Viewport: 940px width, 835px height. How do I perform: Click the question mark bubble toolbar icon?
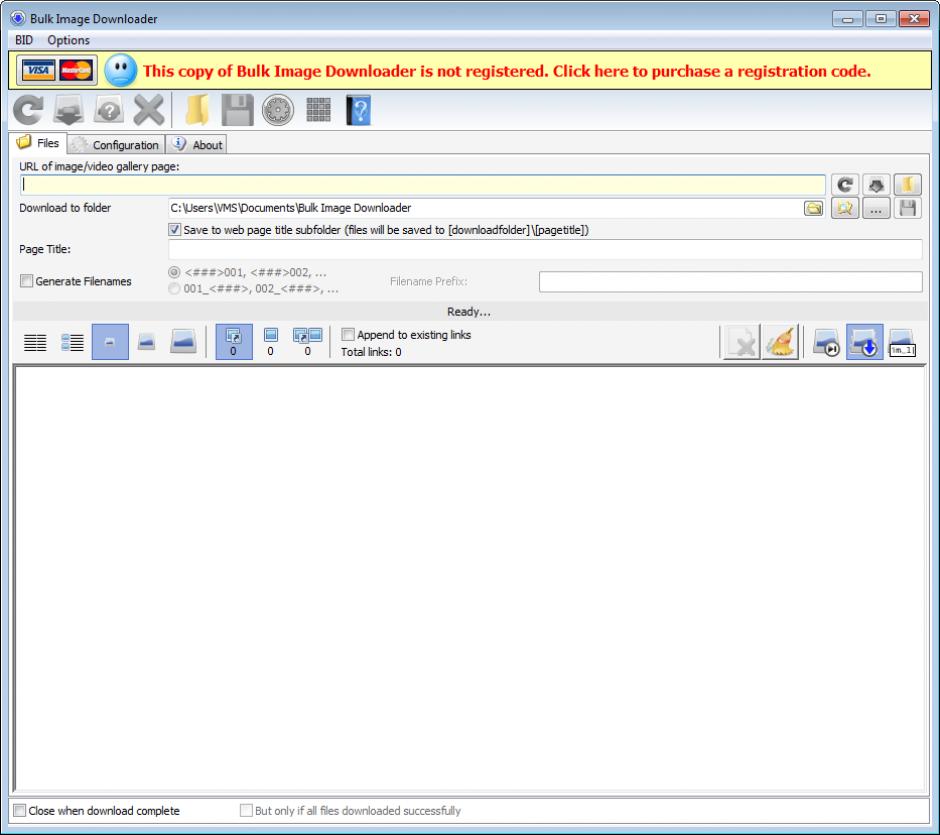pos(109,110)
